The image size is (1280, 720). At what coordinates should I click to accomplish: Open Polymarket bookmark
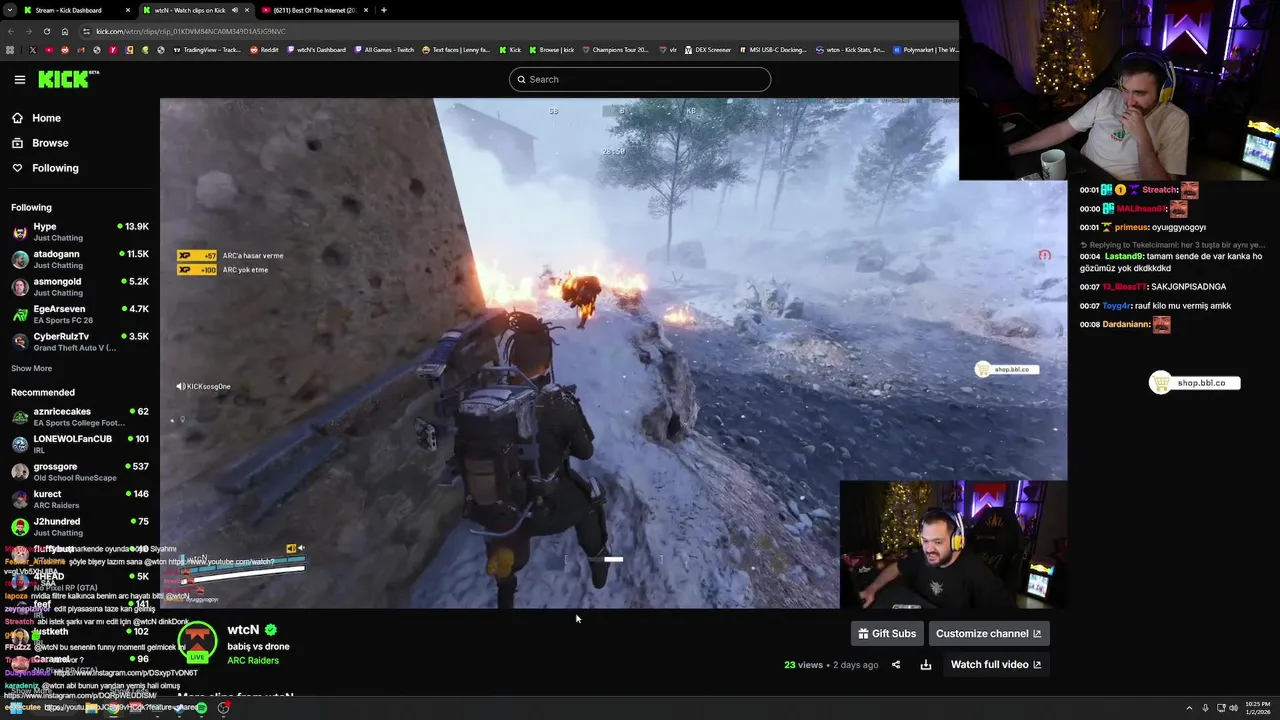[x=926, y=50]
